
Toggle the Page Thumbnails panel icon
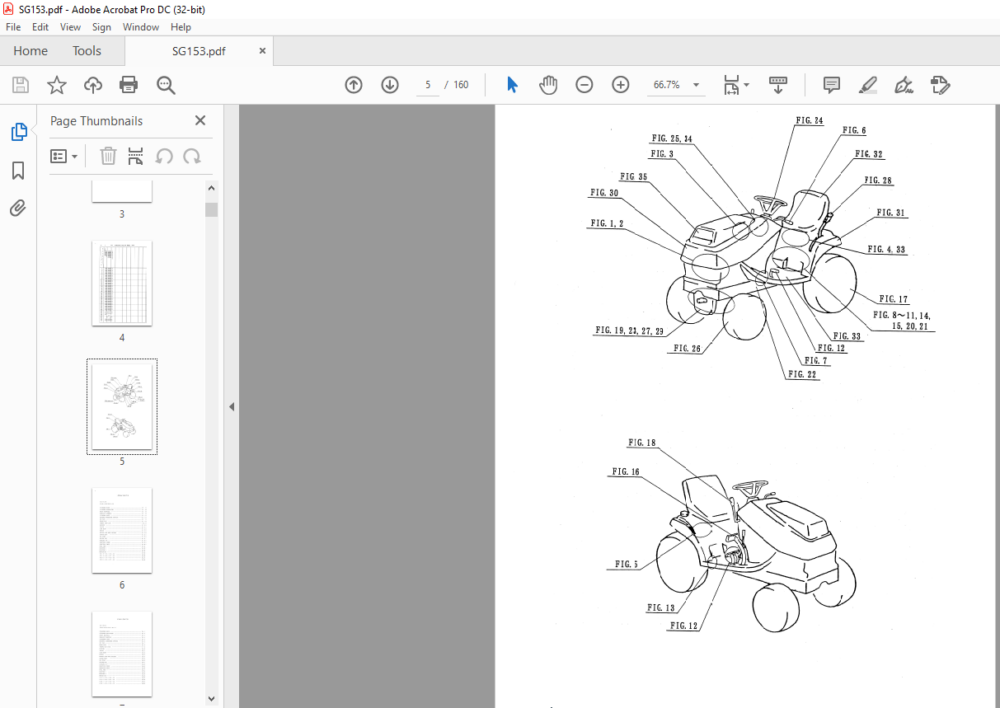(18, 132)
